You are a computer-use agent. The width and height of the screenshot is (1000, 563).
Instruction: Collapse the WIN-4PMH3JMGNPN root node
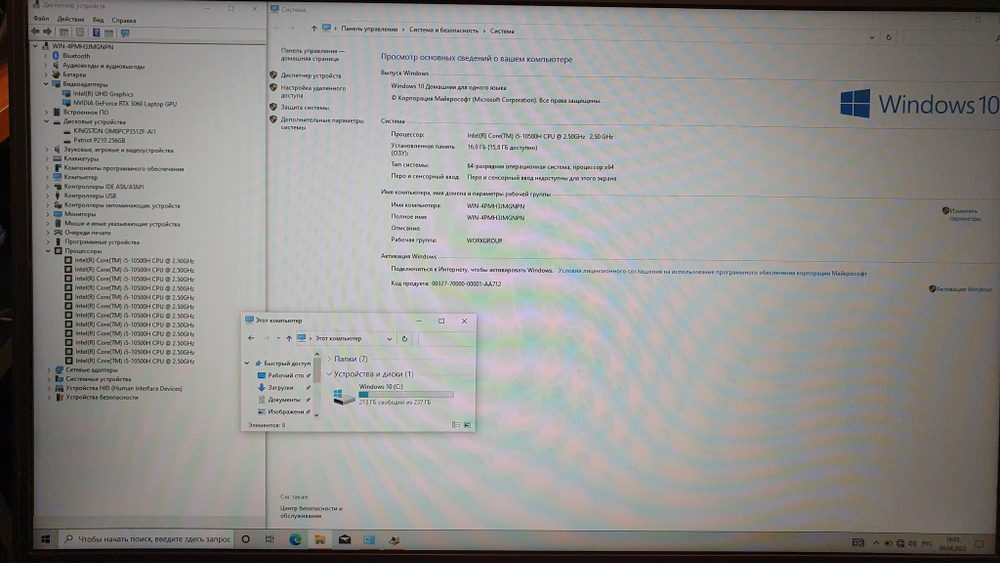click(35, 46)
